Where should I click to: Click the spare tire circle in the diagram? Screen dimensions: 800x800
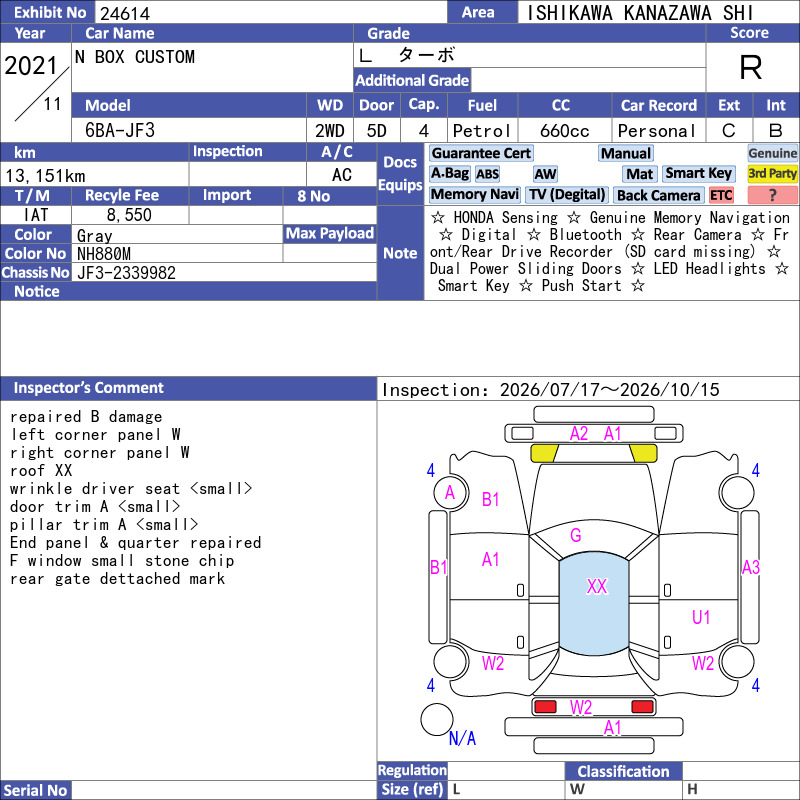[437, 719]
